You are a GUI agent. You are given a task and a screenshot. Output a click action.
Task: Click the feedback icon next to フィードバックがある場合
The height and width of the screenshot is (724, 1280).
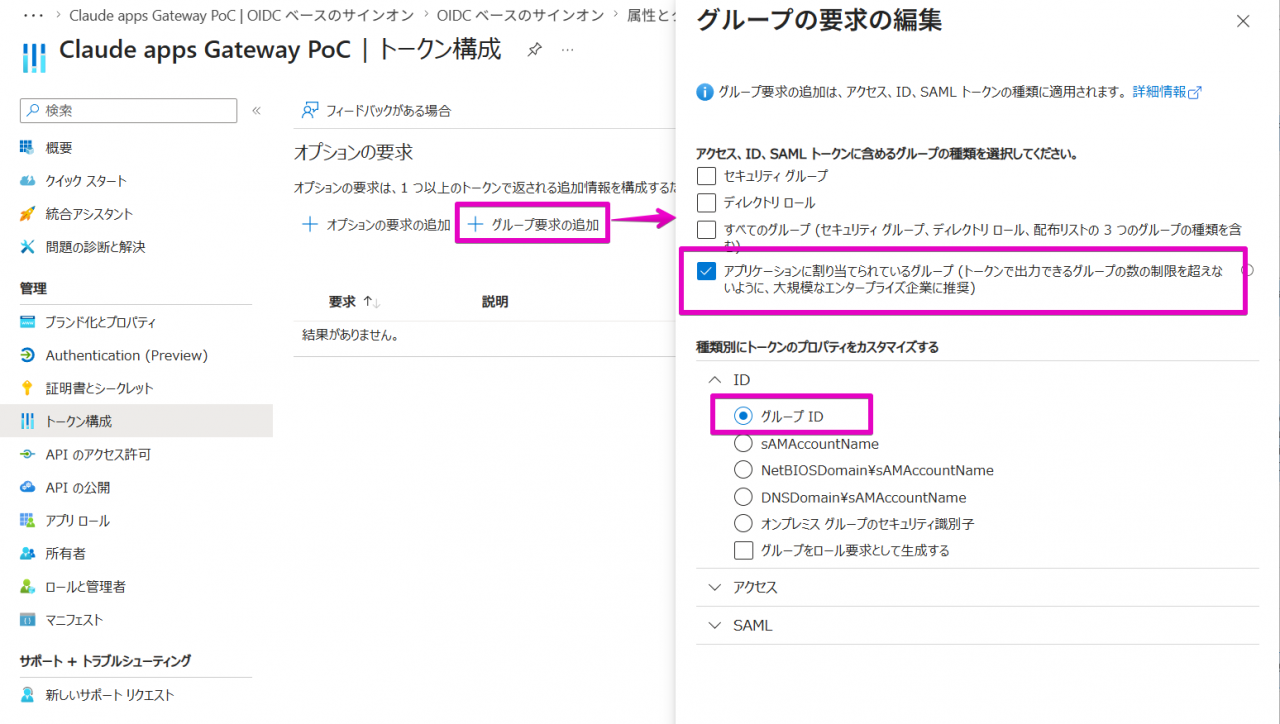click(x=310, y=110)
